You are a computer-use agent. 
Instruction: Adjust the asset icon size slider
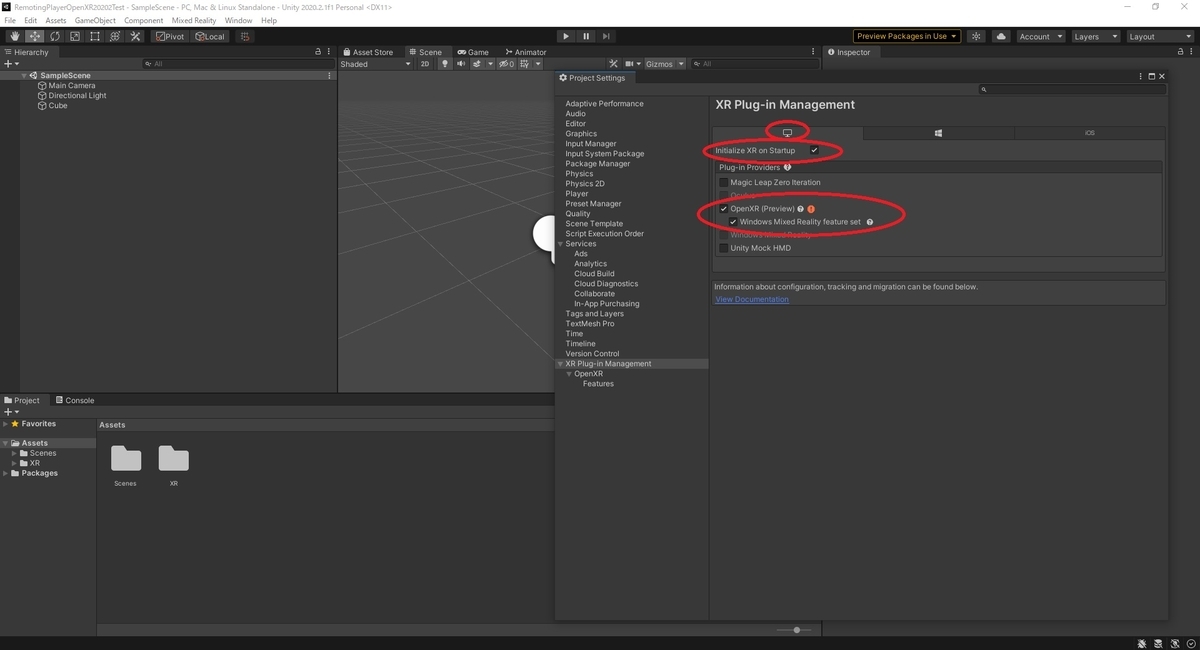click(x=796, y=630)
